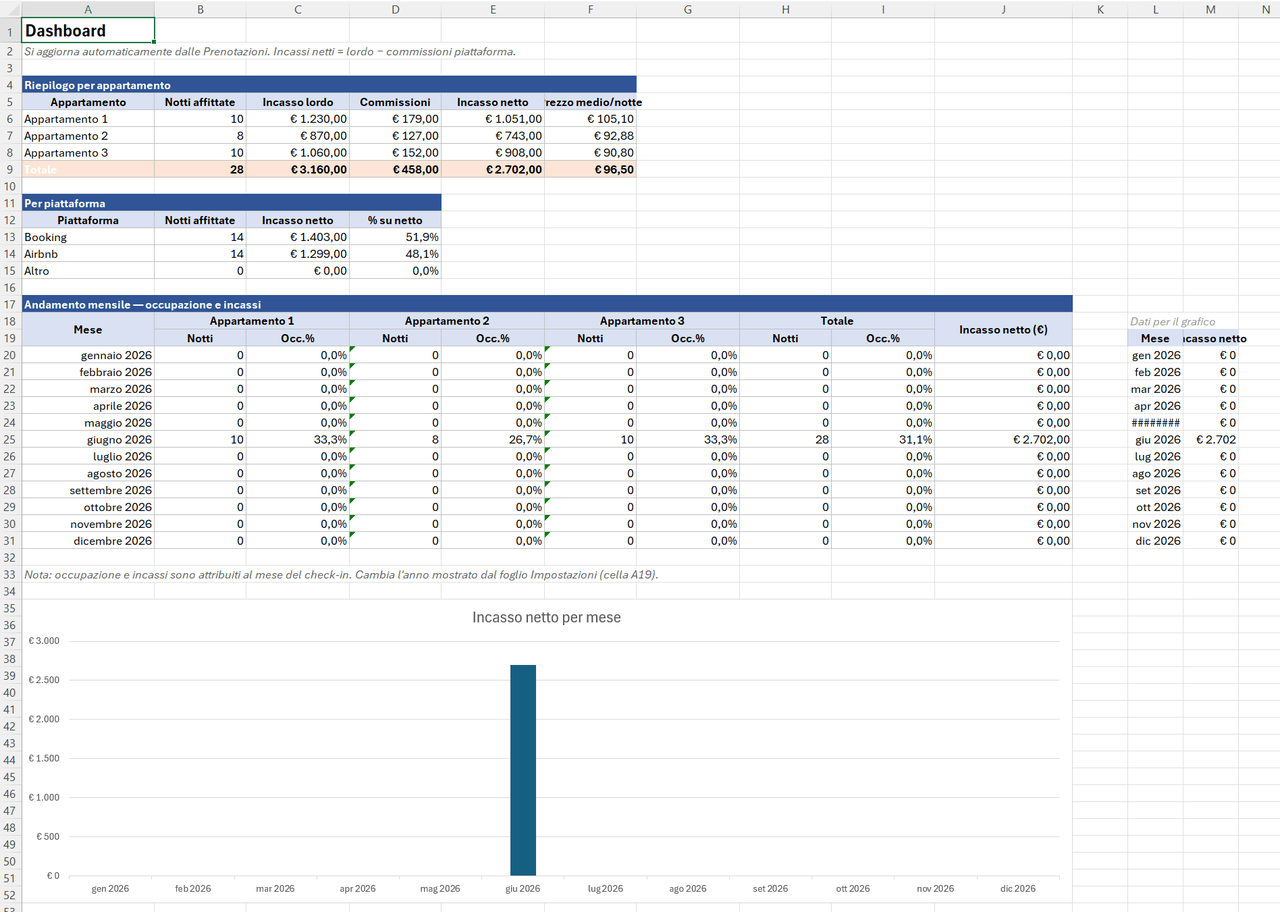This screenshot has width=1280, height=912.
Task: Select the note about check-in month attribution
Action: coord(341,575)
